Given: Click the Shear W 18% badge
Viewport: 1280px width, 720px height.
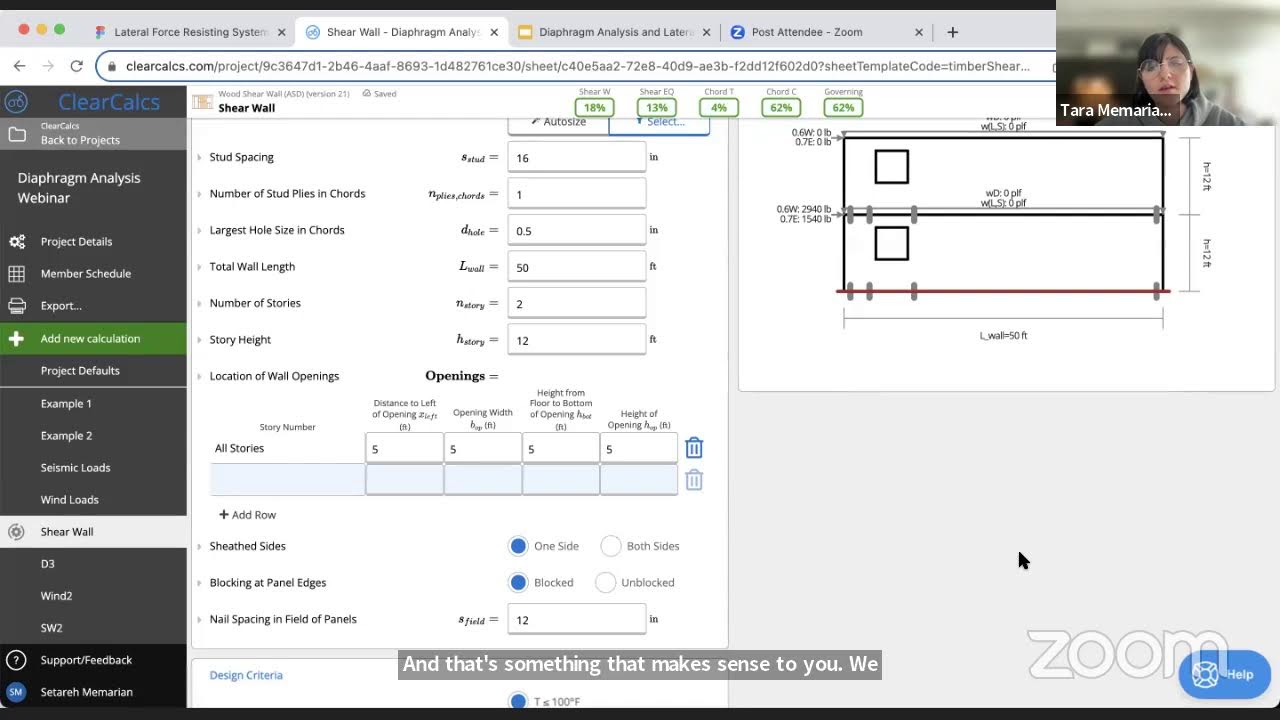Looking at the screenshot, I should [x=594, y=107].
